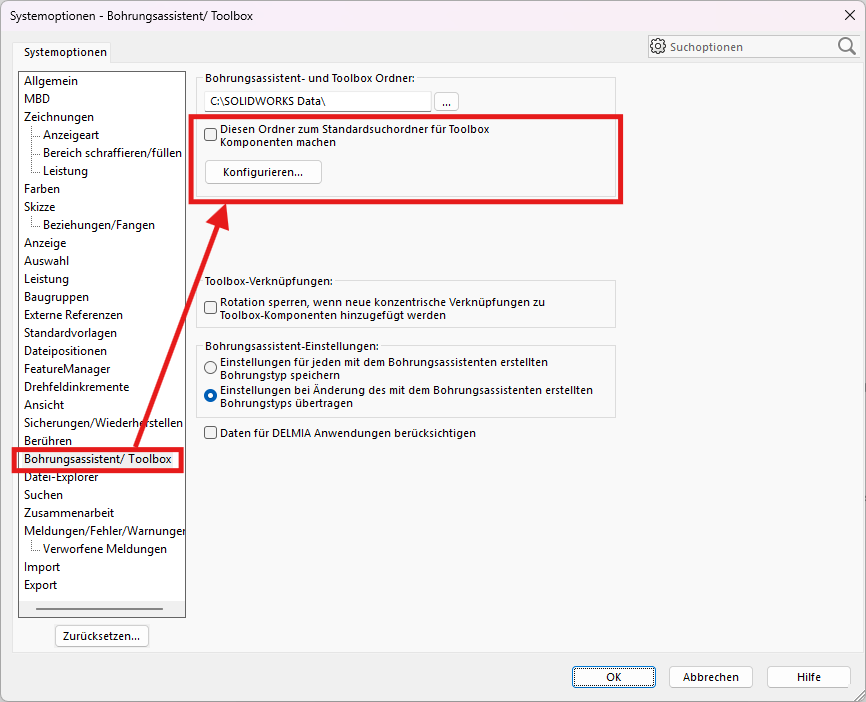The height and width of the screenshot is (702, 866).
Task: Click the category list horizontal scrollbar
Action: (98, 609)
